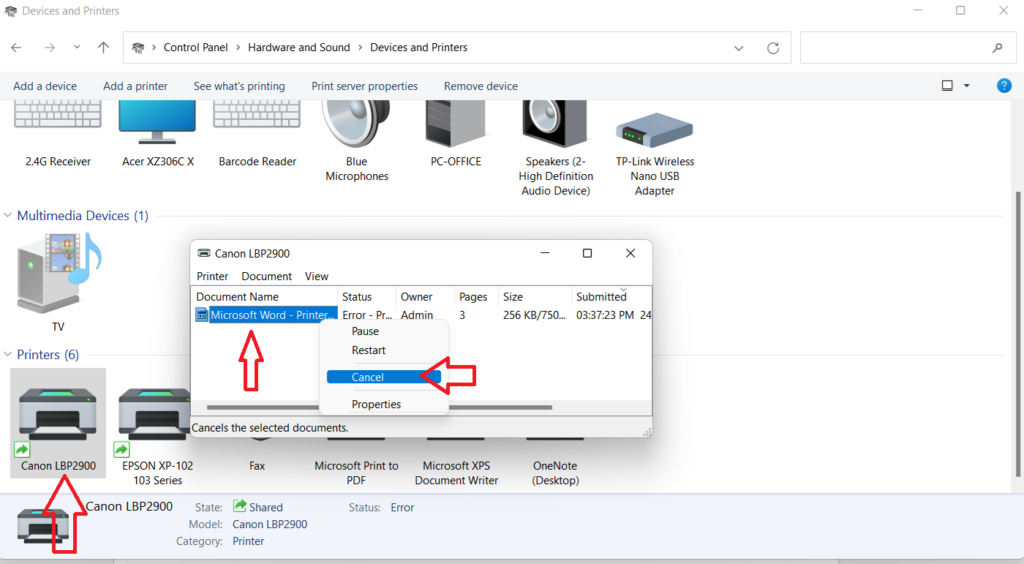Open the recent locations dropdown

77,47
